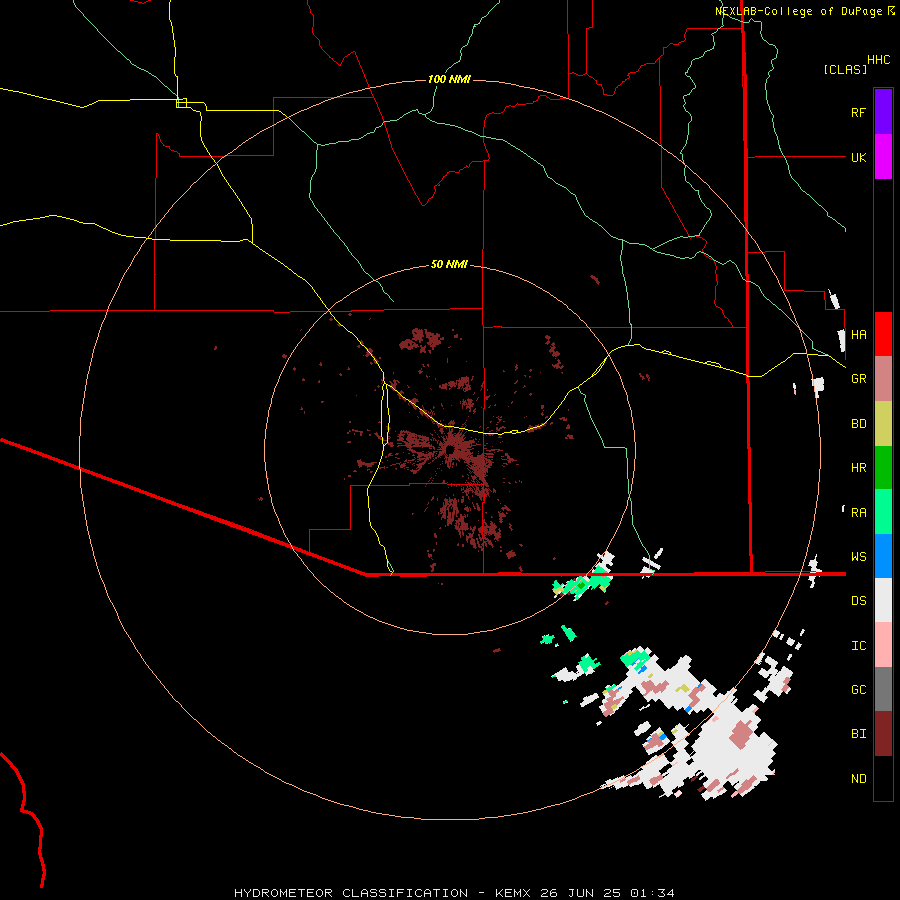The width and height of the screenshot is (900, 900).
Task: Select the 'BI' legend label
Action: point(858,734)
